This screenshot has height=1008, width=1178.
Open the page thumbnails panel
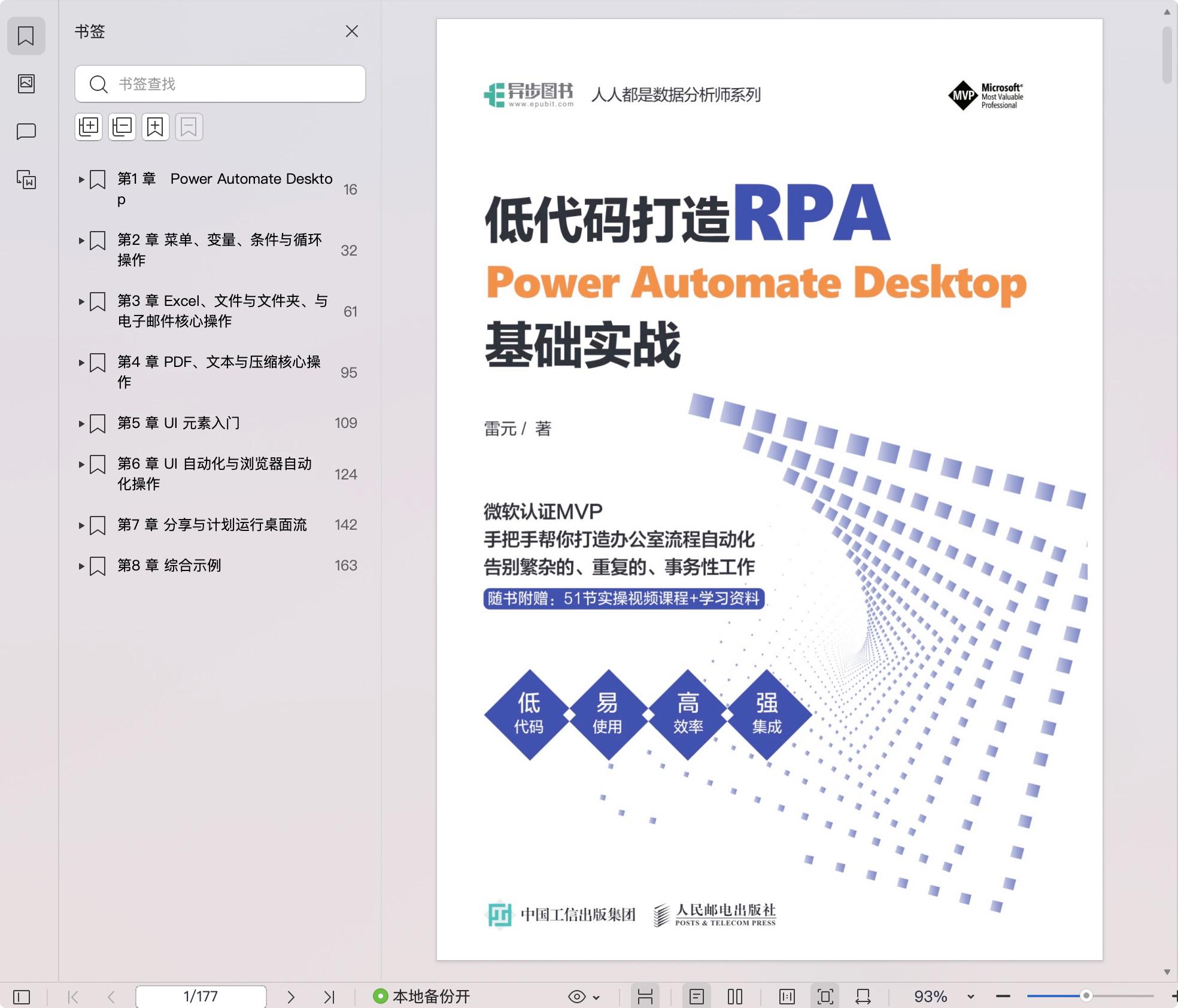26,83
